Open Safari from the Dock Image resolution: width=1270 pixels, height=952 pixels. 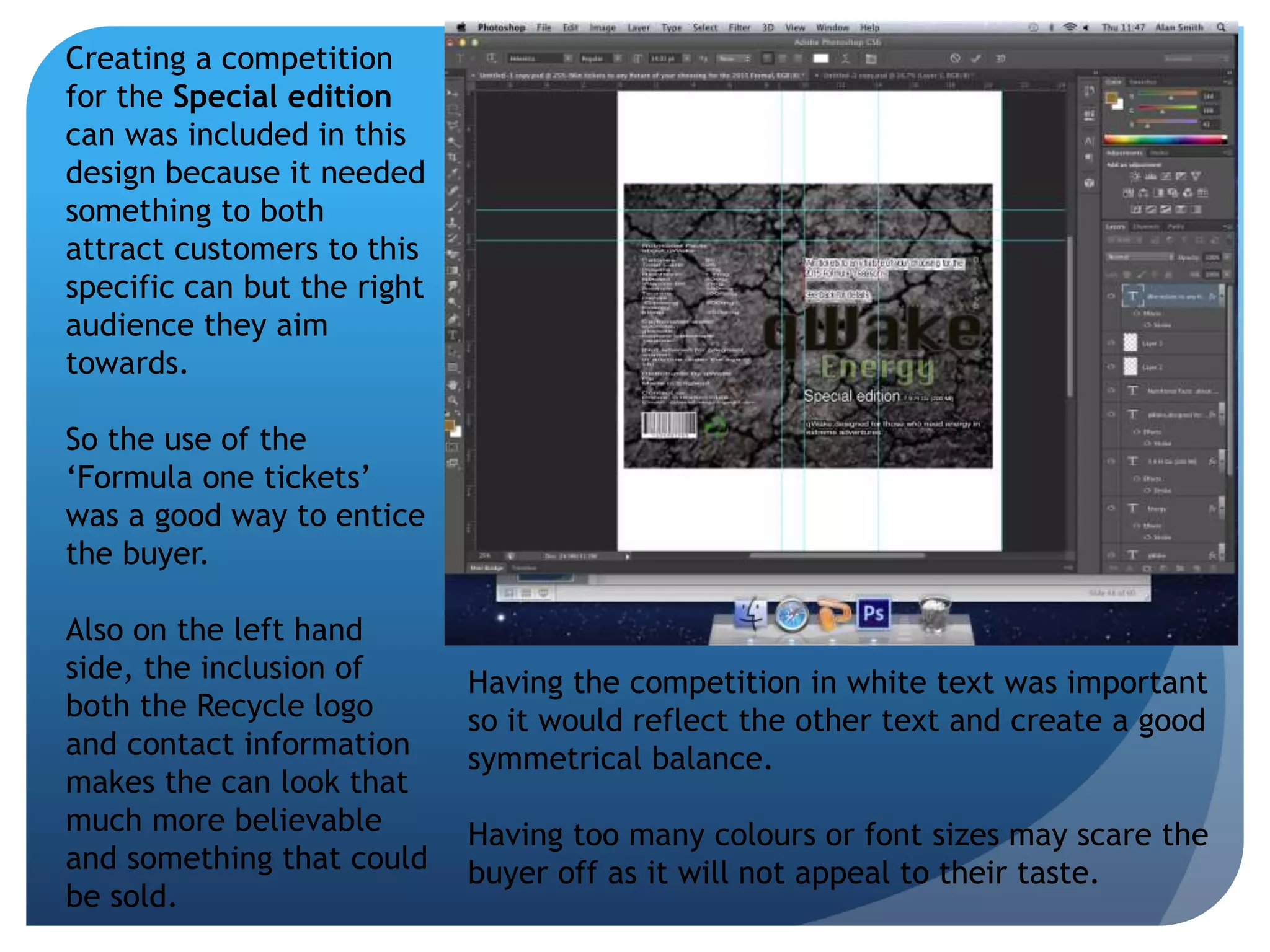pyautogui.click(x=792, y=615)
